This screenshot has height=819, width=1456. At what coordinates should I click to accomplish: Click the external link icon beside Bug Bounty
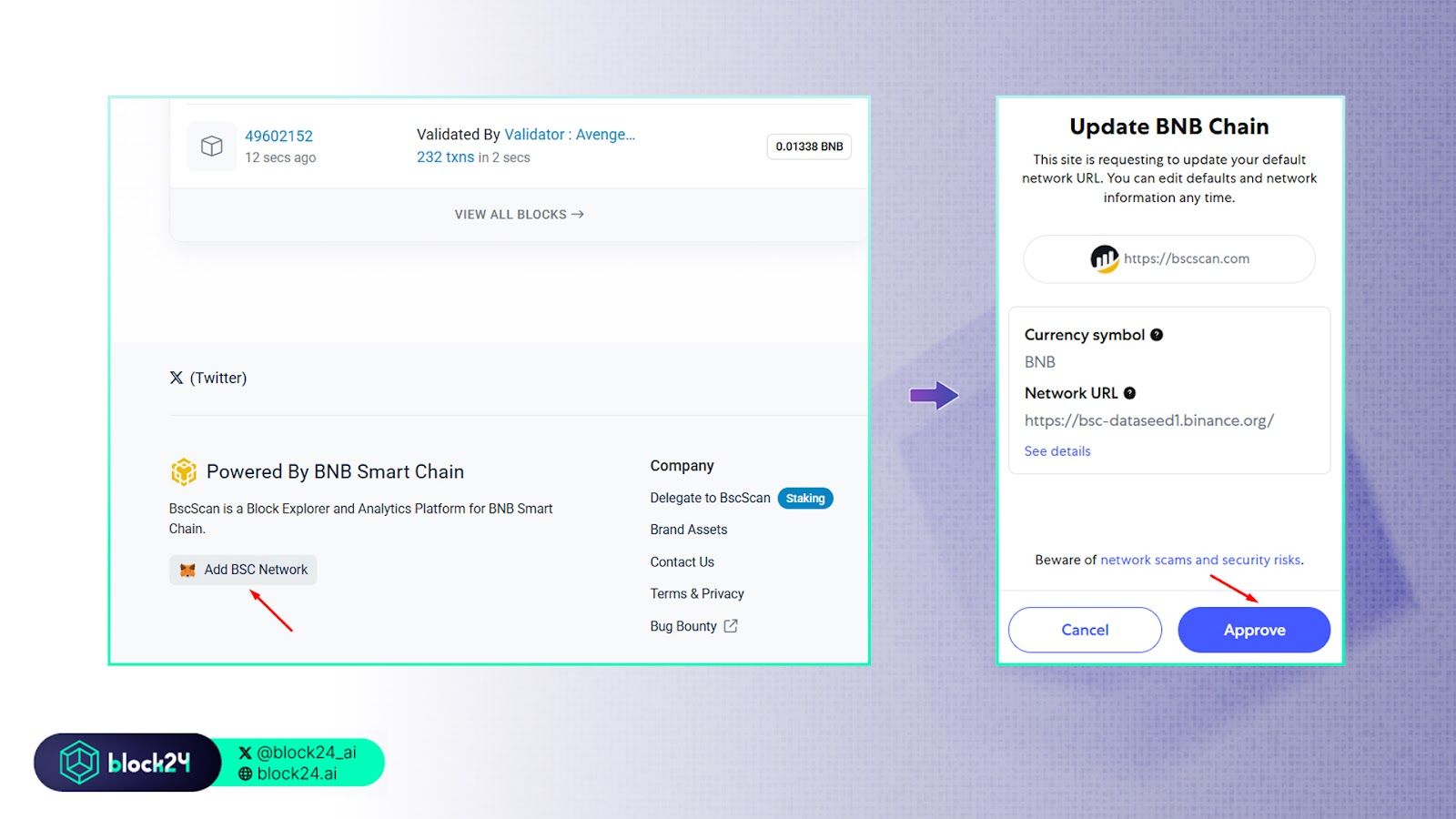tap(731, 626)
